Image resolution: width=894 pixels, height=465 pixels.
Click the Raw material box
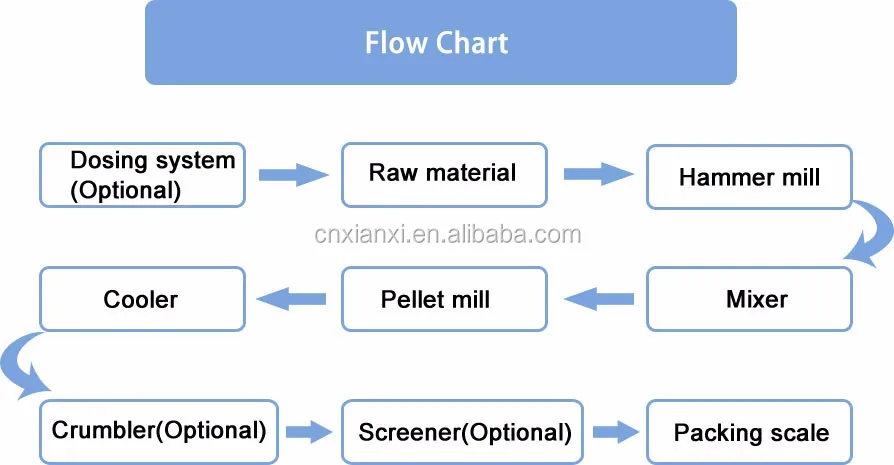(443, 174)
